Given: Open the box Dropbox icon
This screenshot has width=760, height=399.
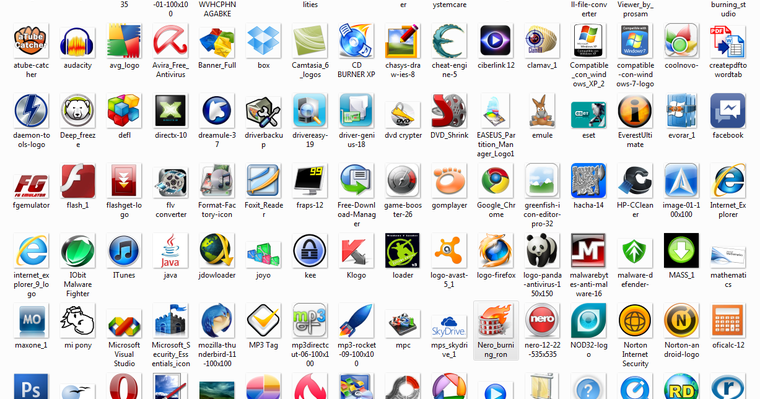Looking at the screenshot, I should (264, 41).
